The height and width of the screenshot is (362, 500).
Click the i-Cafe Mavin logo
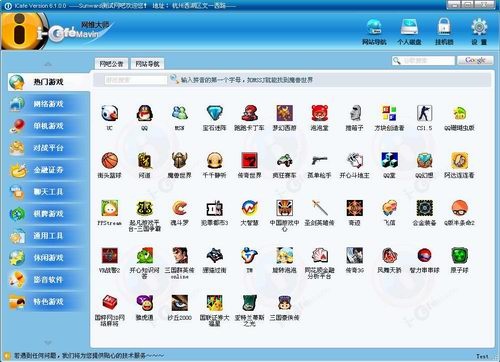57,32
